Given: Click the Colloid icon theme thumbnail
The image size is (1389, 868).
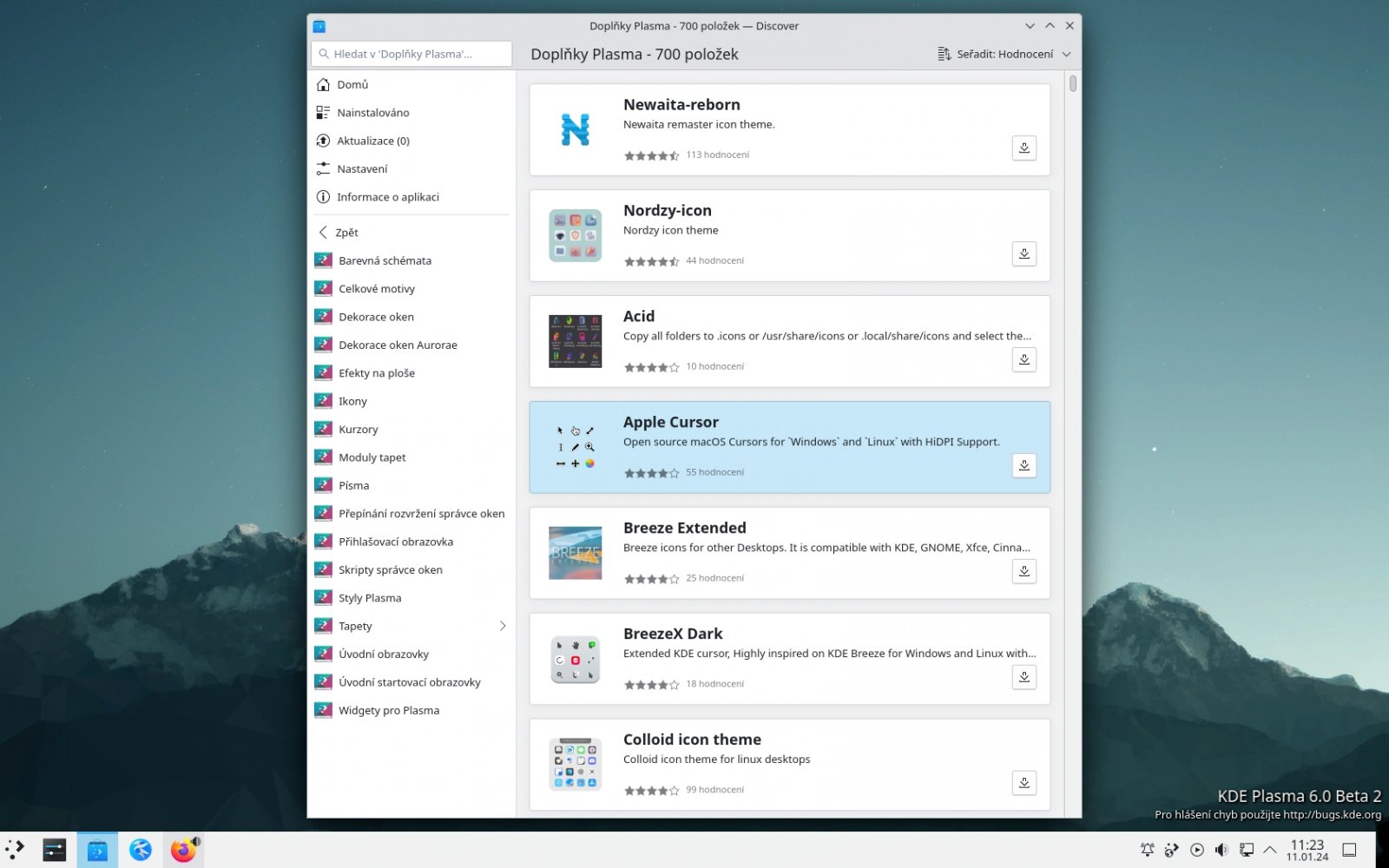Looking at the screenshot, I should [575, 765].
